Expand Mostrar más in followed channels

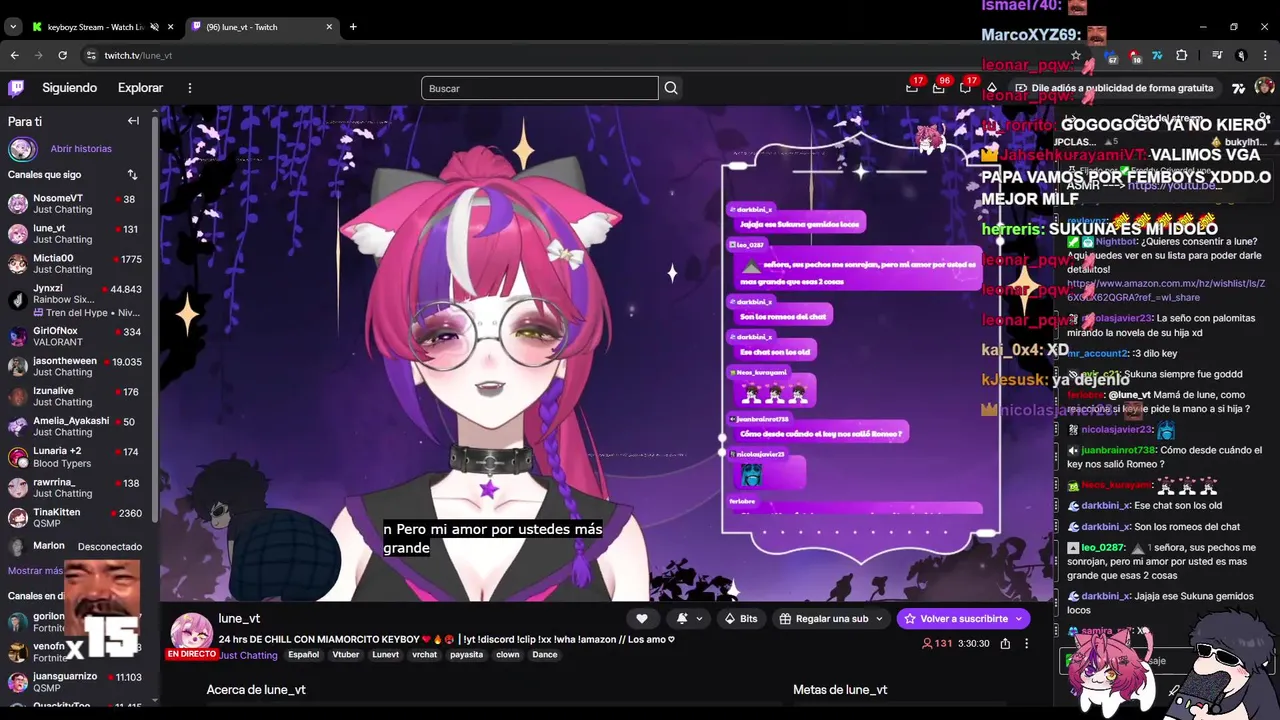tap(35, 571)
